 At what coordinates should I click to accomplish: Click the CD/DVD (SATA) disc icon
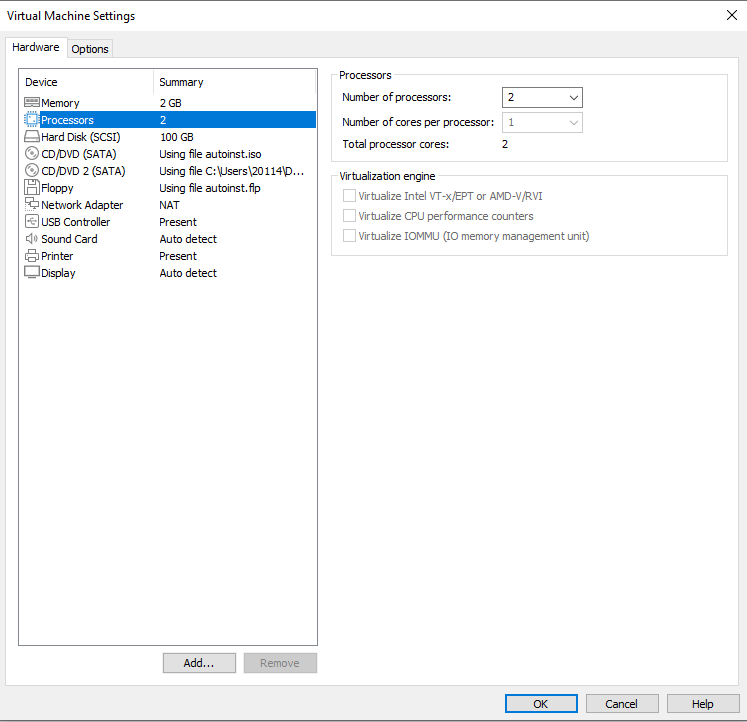pos(31,153)
